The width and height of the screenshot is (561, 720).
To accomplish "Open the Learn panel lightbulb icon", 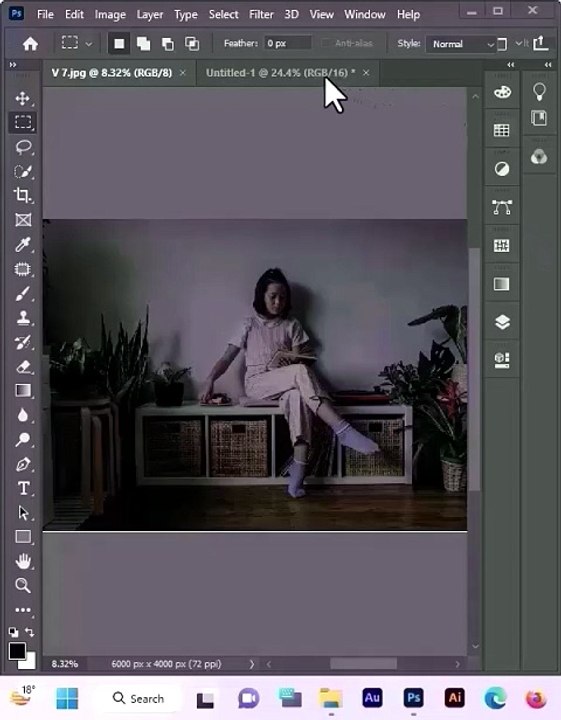I will [x=539, y=92].
